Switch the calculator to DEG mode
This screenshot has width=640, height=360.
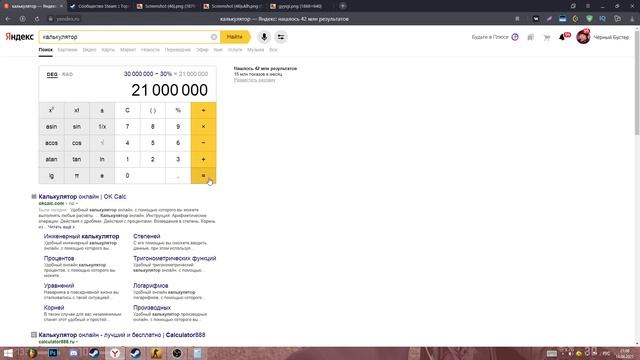52,74
